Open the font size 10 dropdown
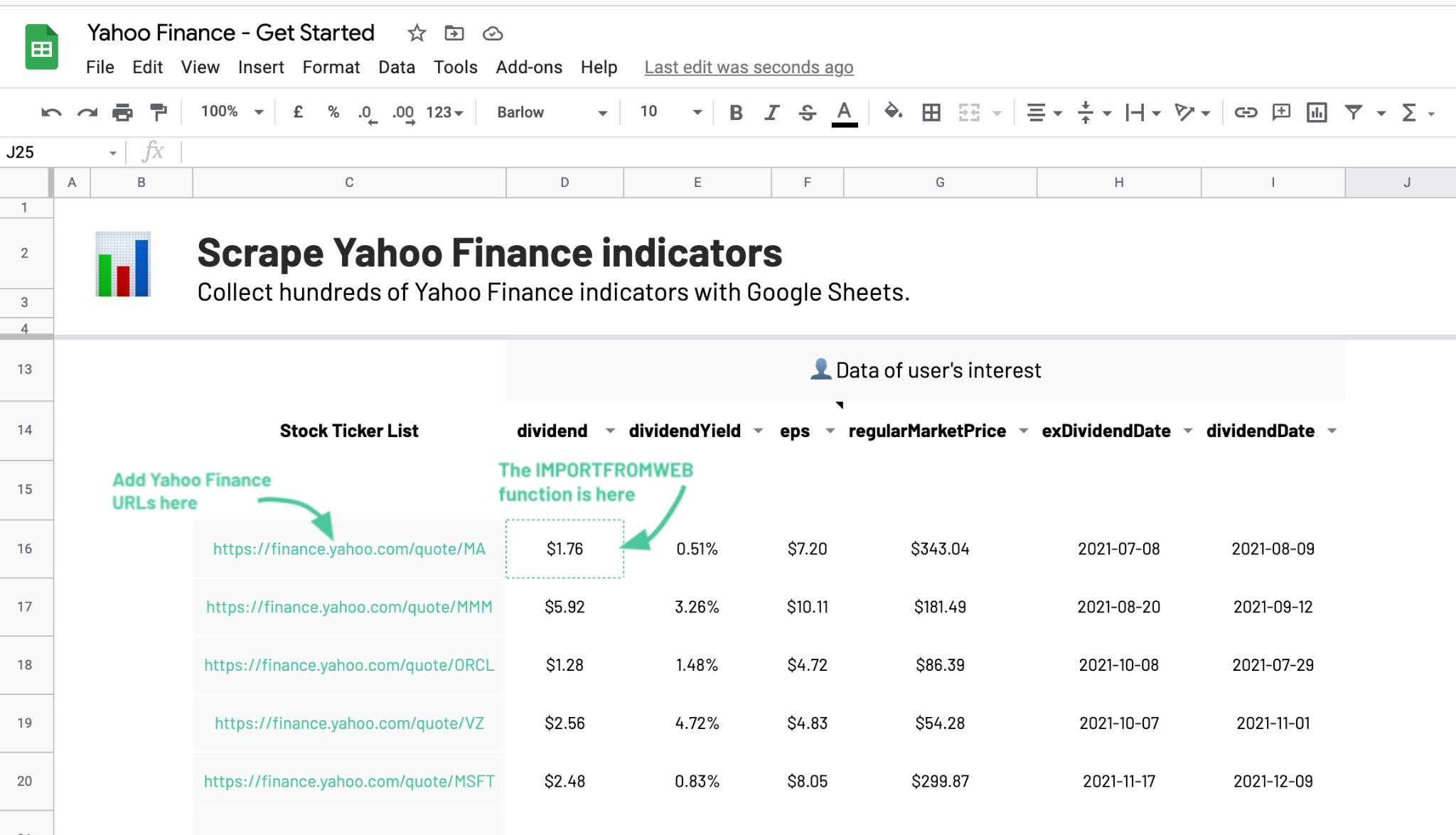The width and height of the screenshot is (1456, 835). coord(671,112)
